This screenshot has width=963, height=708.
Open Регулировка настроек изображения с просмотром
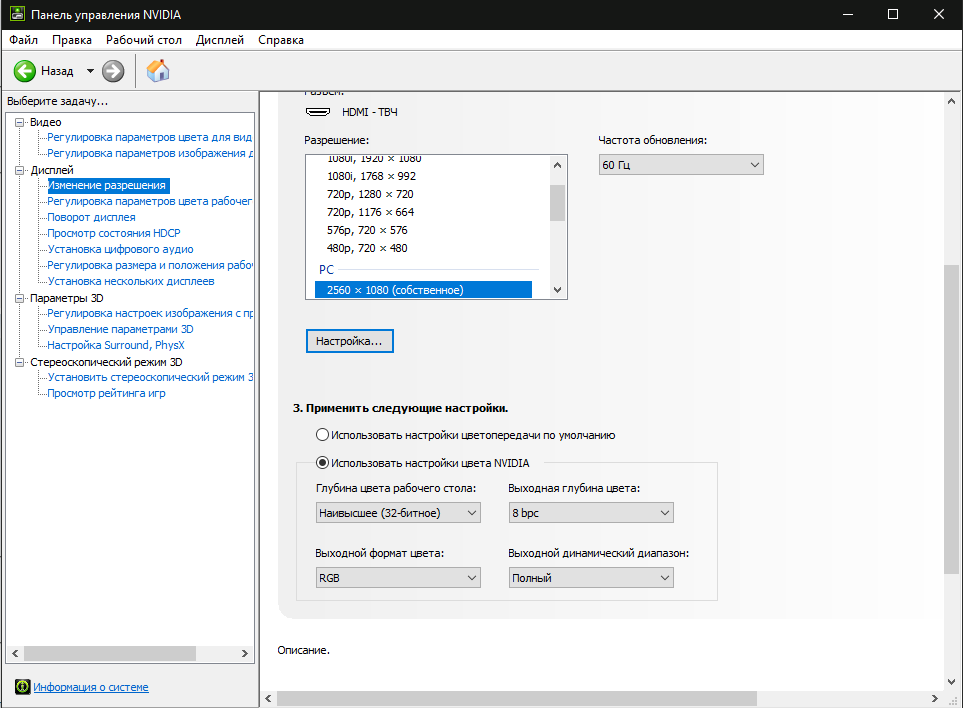[x=150, y=313]
